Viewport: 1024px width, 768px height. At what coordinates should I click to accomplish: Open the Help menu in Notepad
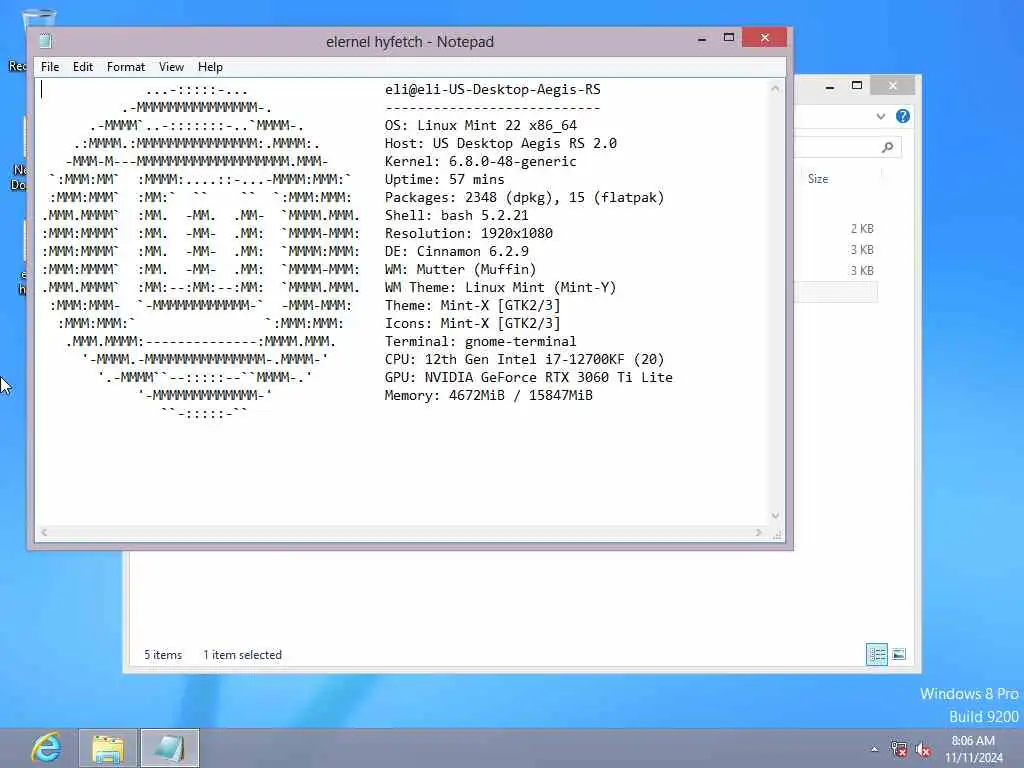(x=210, y=67)
